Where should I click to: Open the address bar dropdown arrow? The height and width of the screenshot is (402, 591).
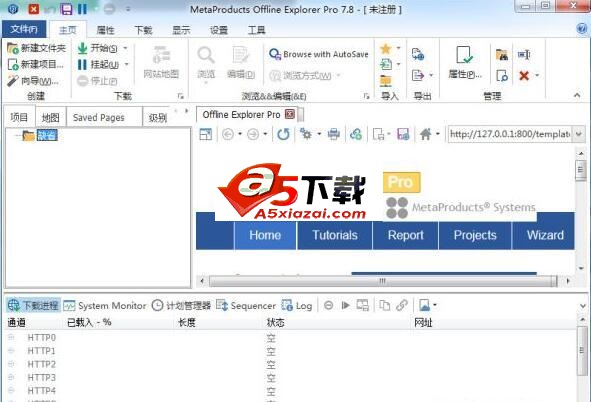[579, 134]
